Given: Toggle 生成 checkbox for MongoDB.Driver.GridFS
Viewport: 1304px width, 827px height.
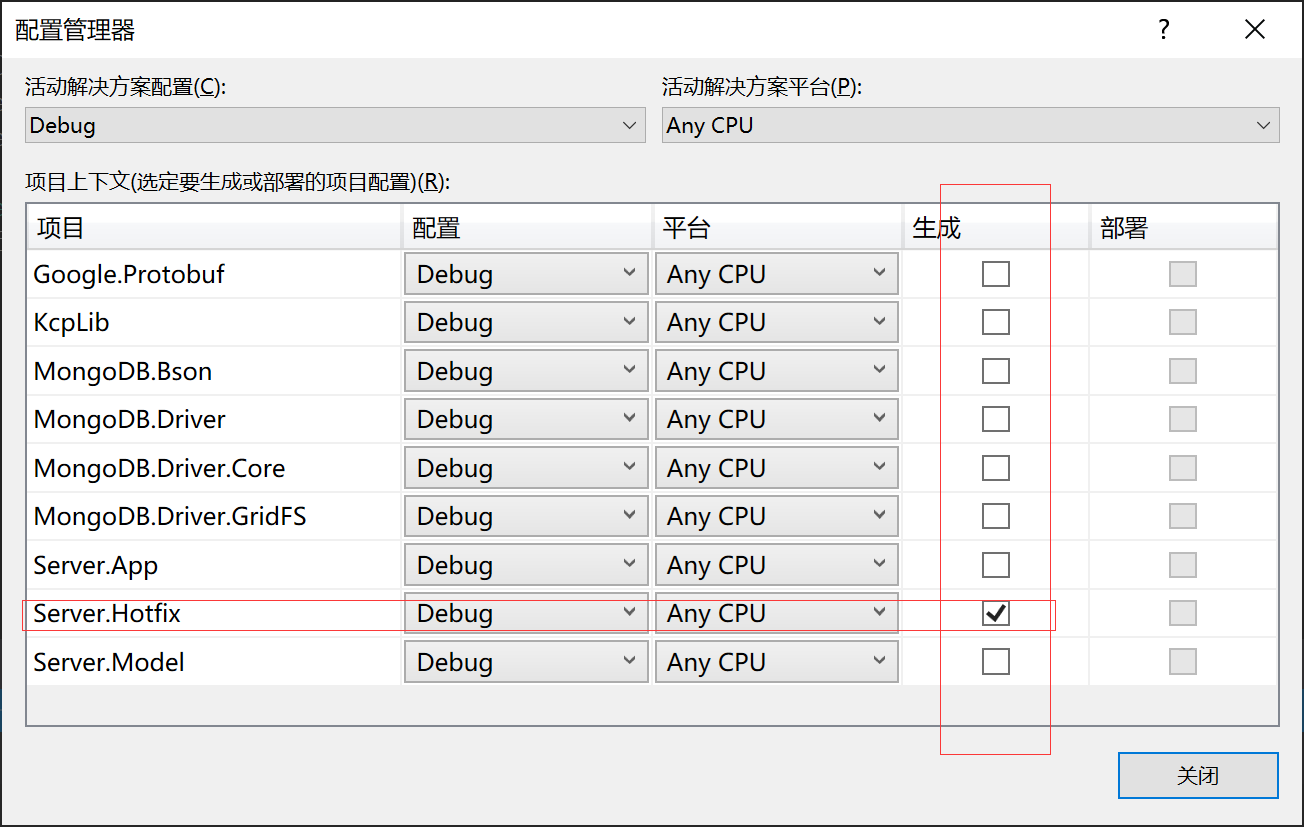Looking at the screenshot, I should click(995, 516).
